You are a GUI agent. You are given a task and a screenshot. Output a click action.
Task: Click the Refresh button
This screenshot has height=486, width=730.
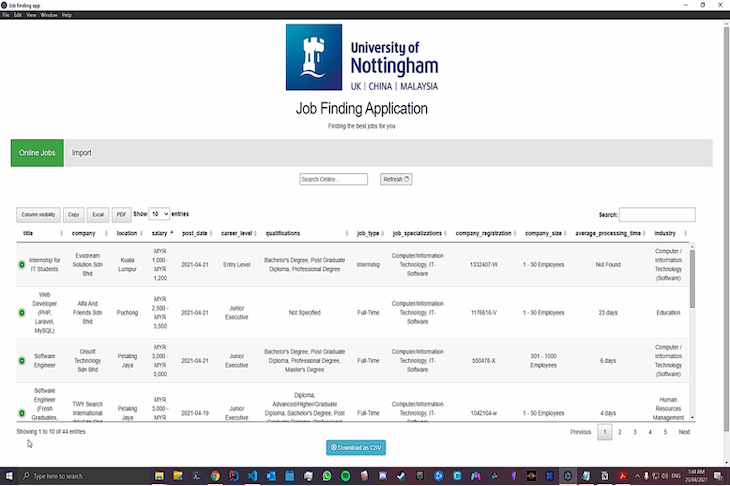point(396,179)
